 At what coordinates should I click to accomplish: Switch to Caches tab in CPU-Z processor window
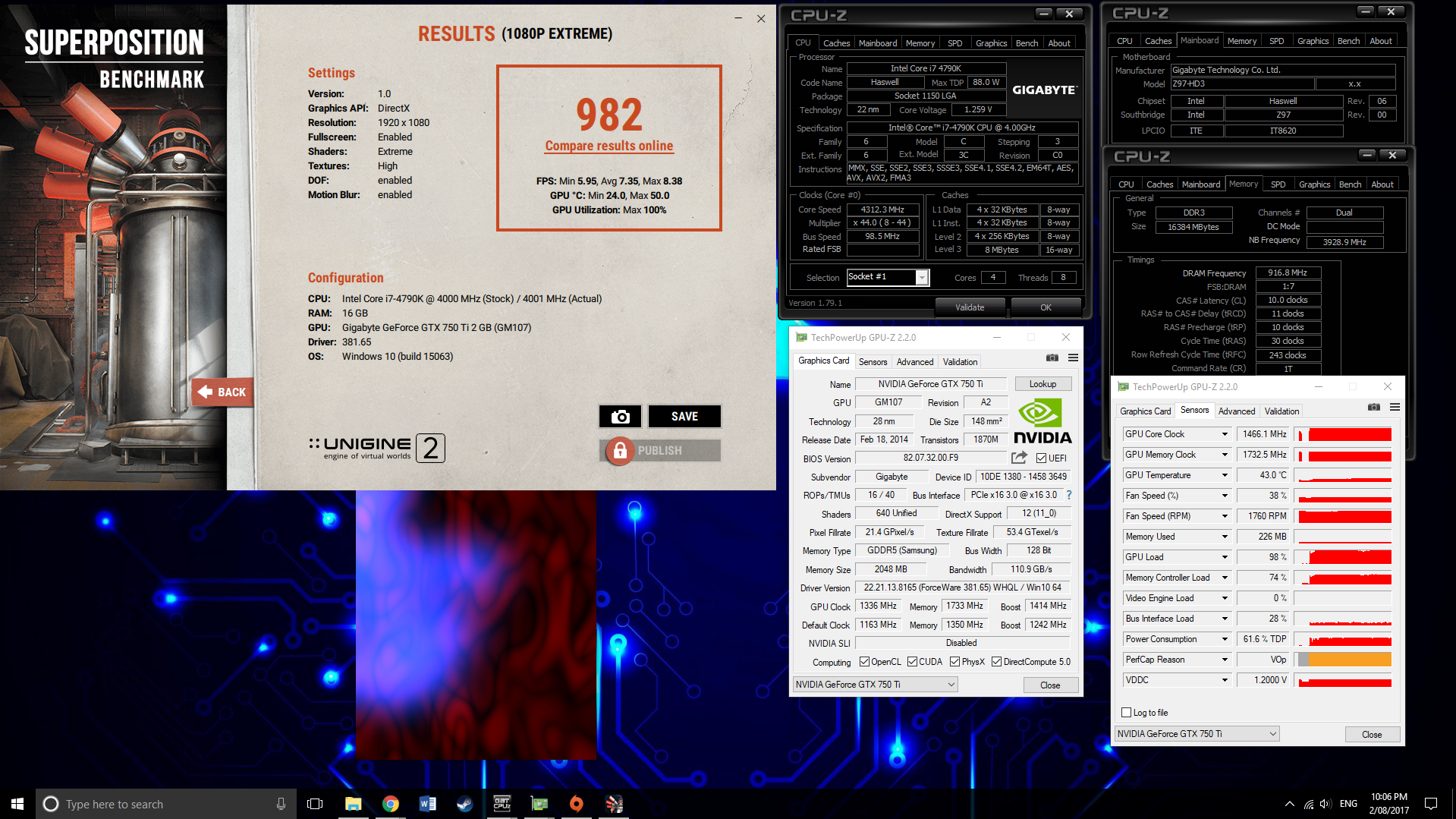click(836, 43)
